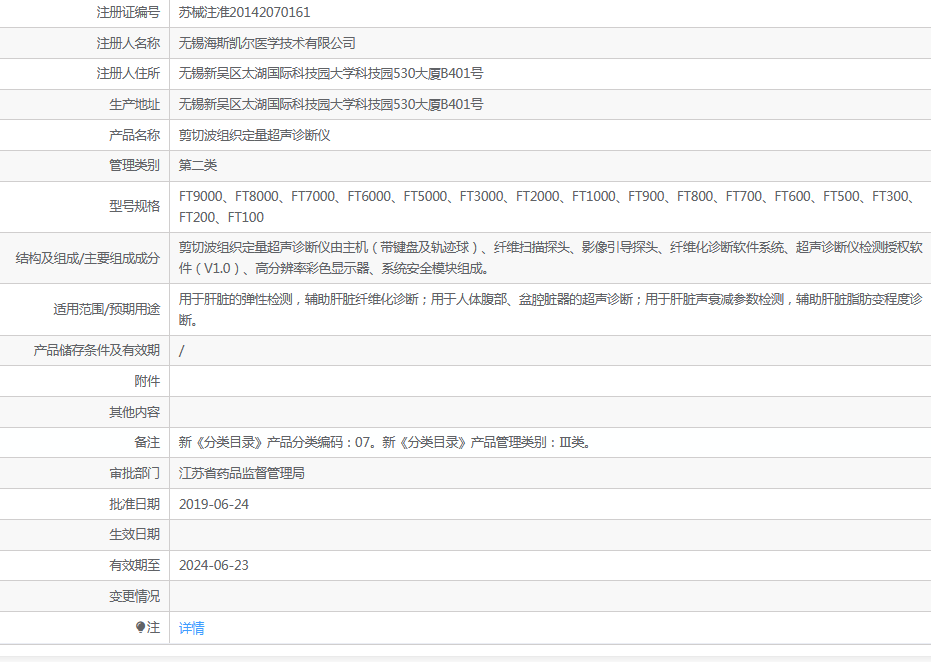Select the 备注 label
Image resolution: width=931 pixels, height=662 pixels.
click(147, 442)
